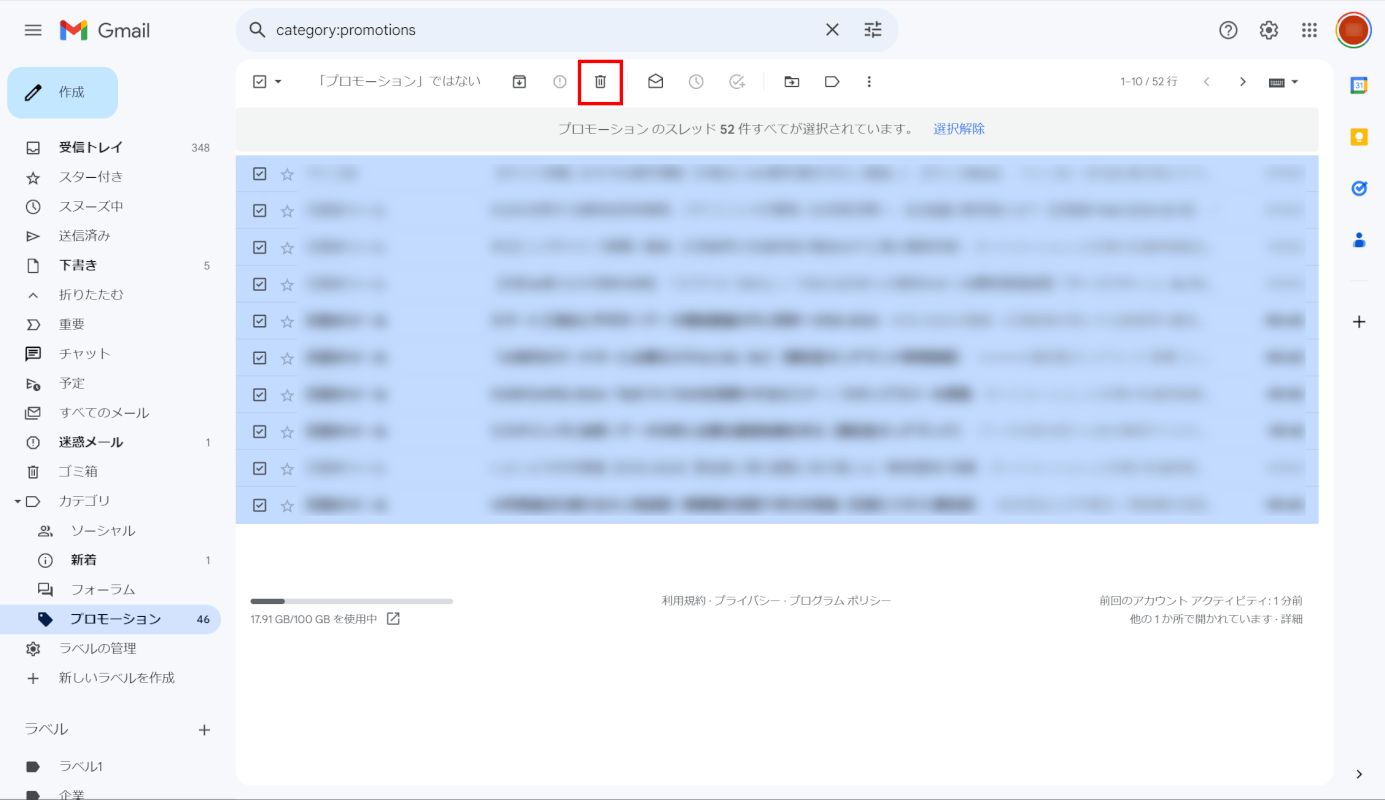Select プロモーション category
1385x800 pixels.
(x=110, y=619)
